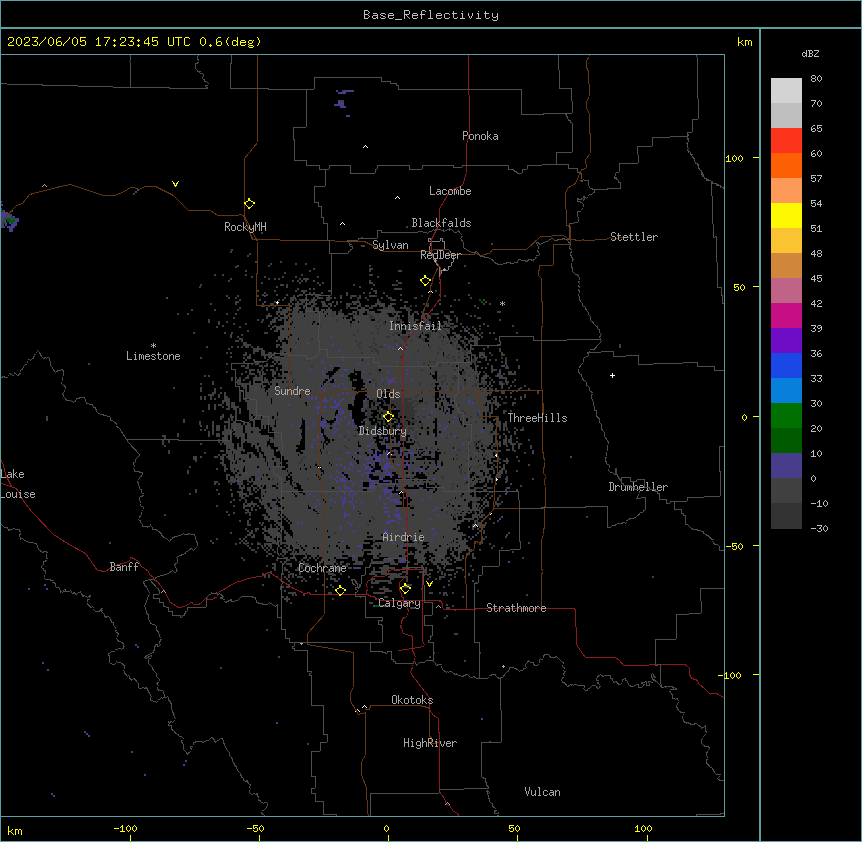Click the Strathmore town label
The image size is (862, 842).
pyautogui.click(x=516, y=608)
